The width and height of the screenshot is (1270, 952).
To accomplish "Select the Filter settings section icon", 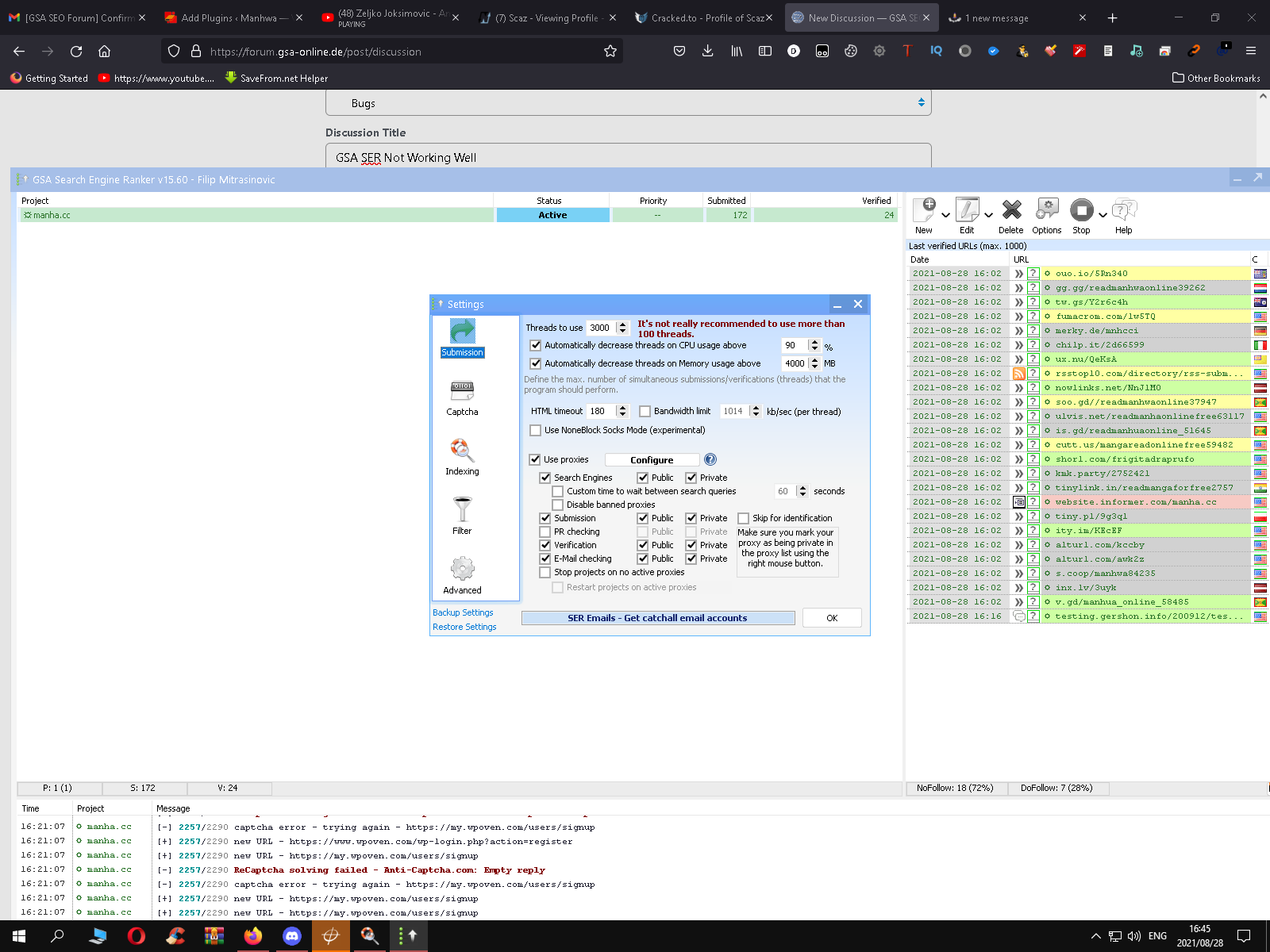I will coord(462,509).
